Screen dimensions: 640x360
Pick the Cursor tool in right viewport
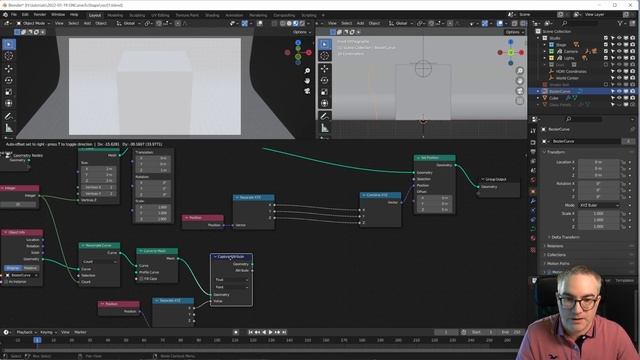(x=324, y=56)
